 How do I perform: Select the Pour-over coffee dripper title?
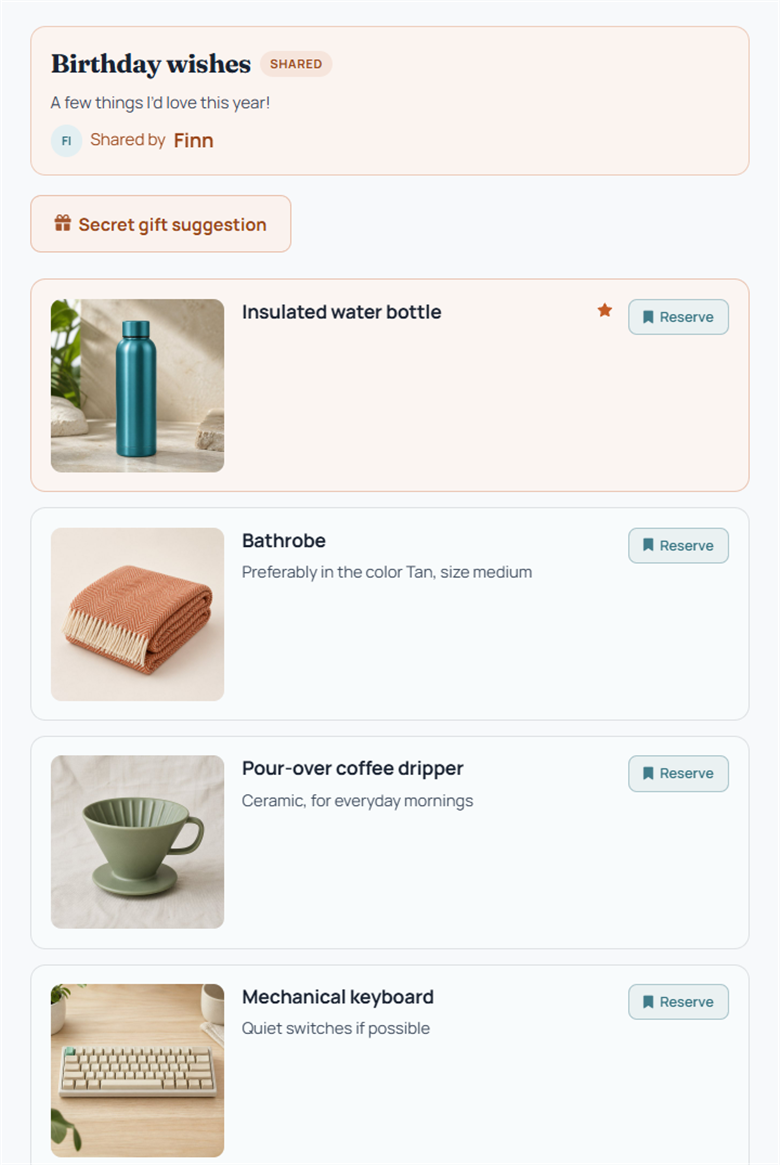pos(353,768)
